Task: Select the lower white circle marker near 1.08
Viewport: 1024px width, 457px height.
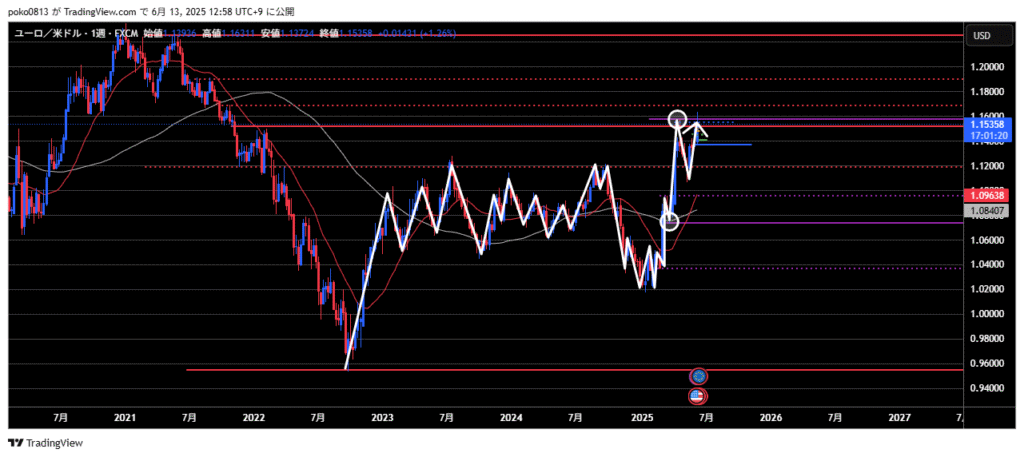Action: [x=669, y=221]
